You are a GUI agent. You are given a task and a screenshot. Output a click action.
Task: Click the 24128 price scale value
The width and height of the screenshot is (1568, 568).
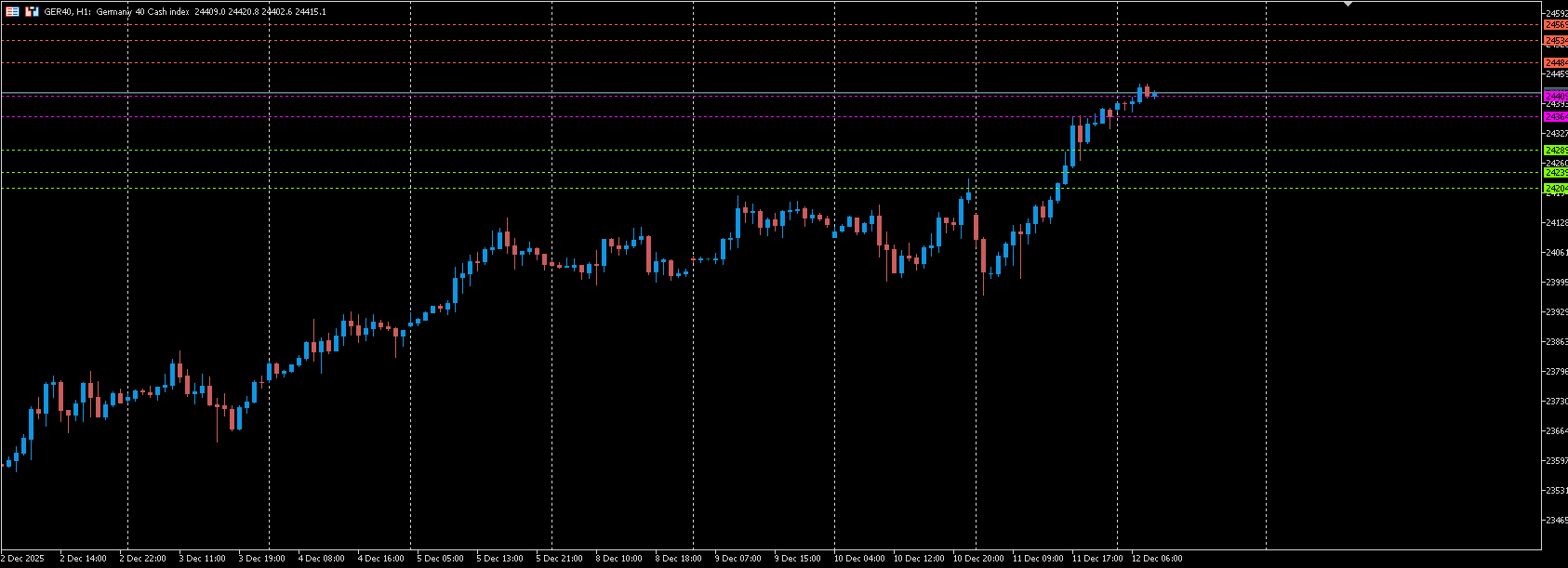[x=1557, y=223]
